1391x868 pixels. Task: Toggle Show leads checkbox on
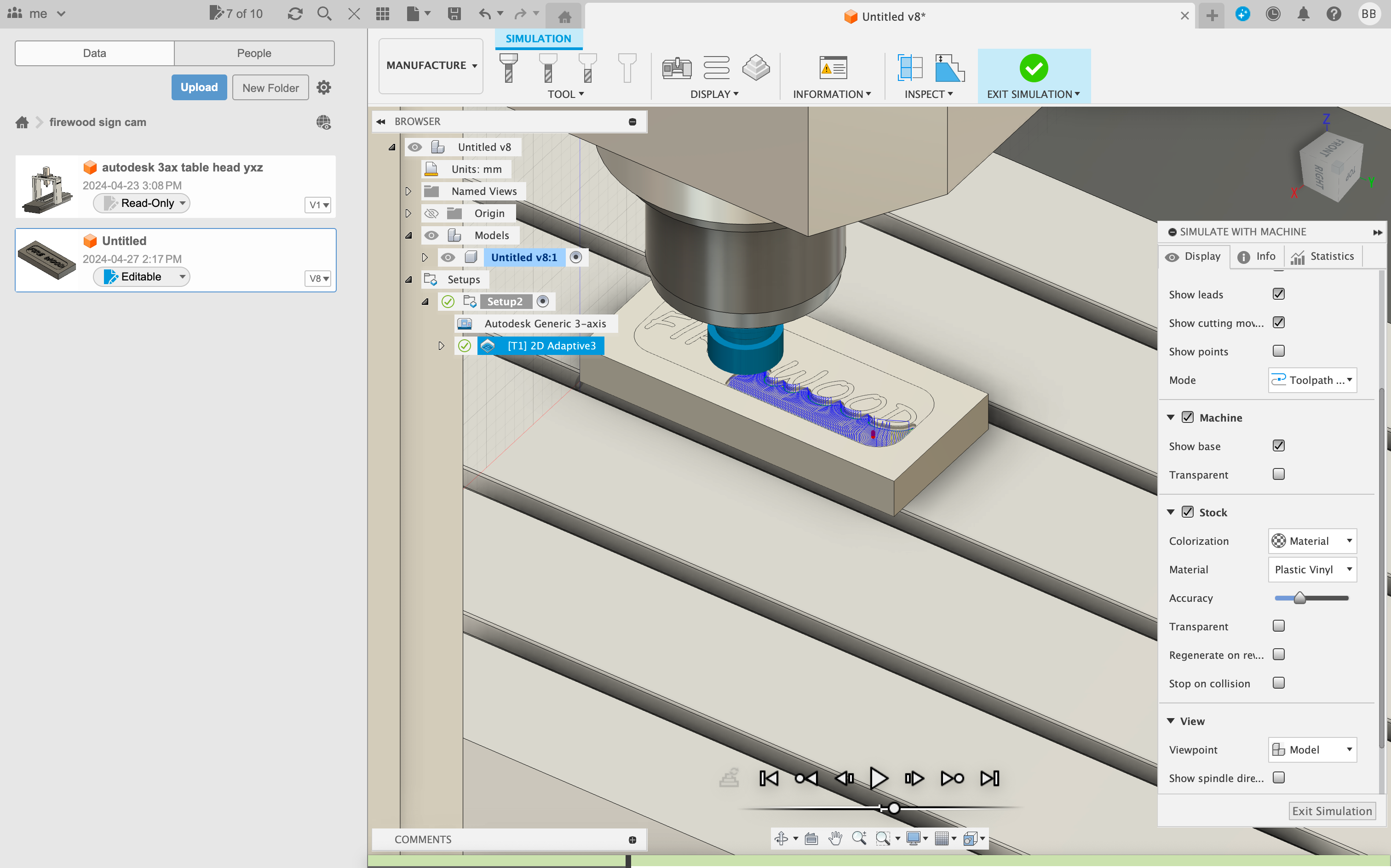point(1279,294)
